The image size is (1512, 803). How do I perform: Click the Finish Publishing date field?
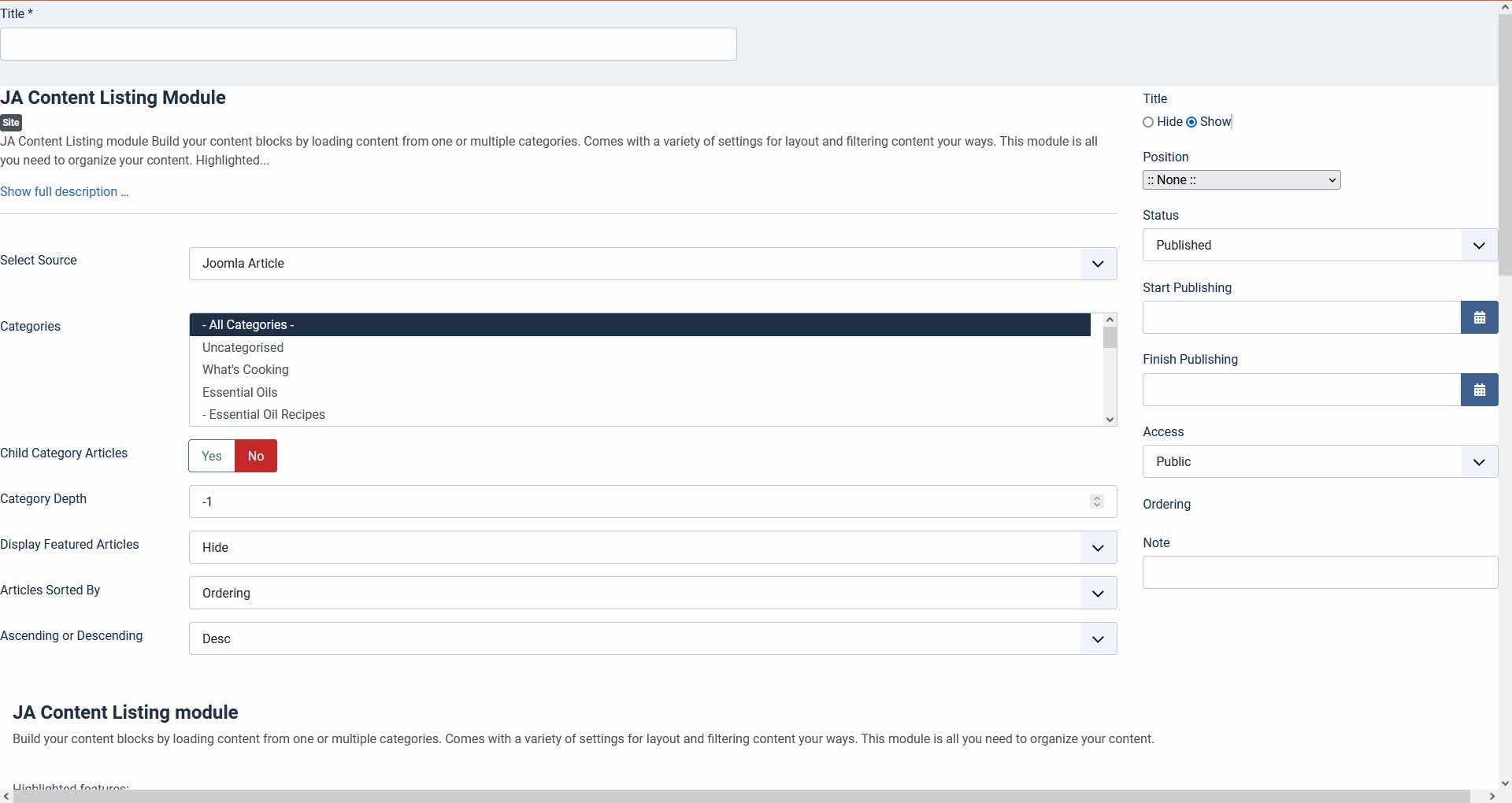tap(1302, 390)
